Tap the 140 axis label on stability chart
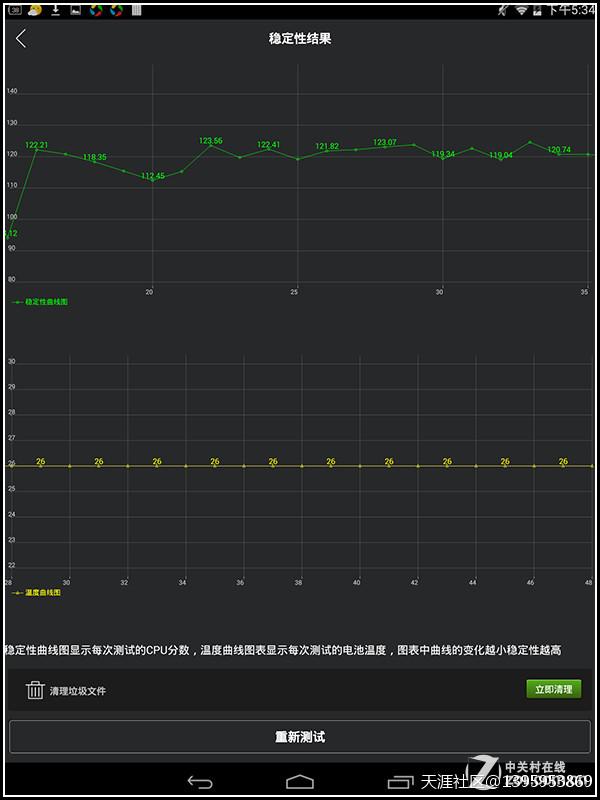The image size is (600, 800). coord(12,91)
